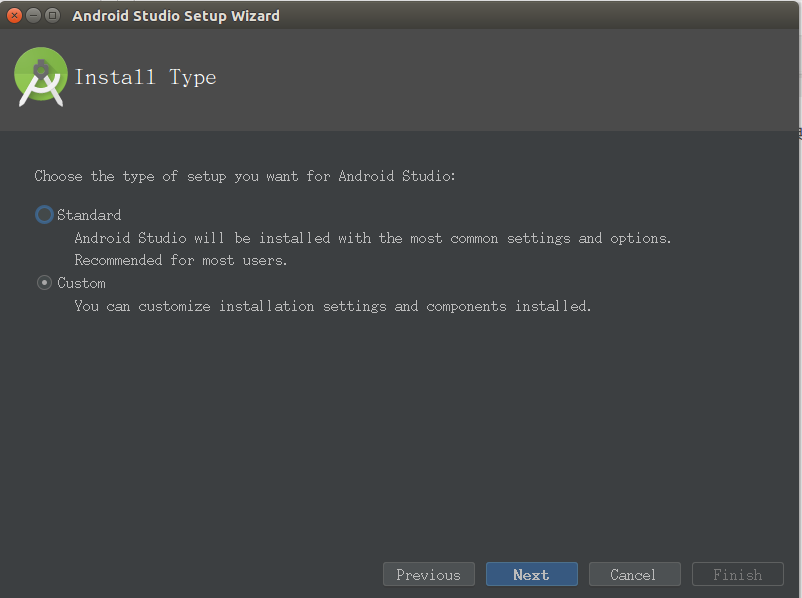Maximize the Setup Wizard window
Image resolution: width=802 pixels, height=598 pixels.
(x=52, y=15)
